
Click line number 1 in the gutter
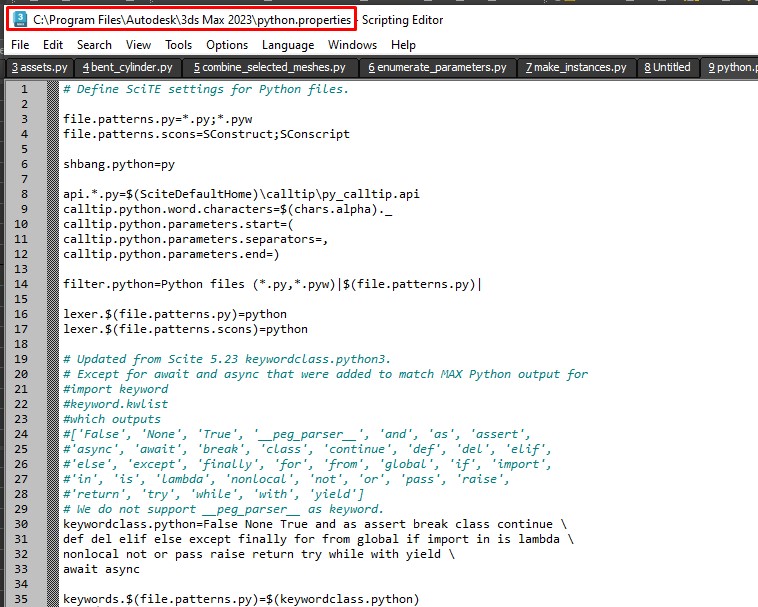[24, 89]
